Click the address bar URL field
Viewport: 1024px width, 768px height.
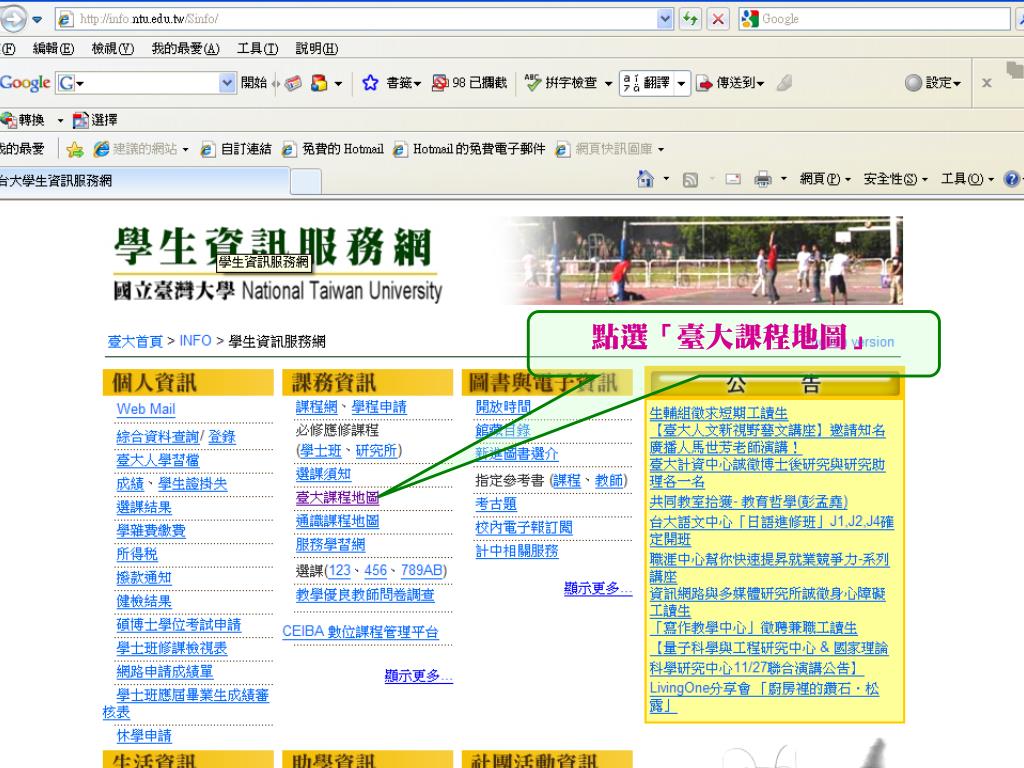[x=366, y=18]
